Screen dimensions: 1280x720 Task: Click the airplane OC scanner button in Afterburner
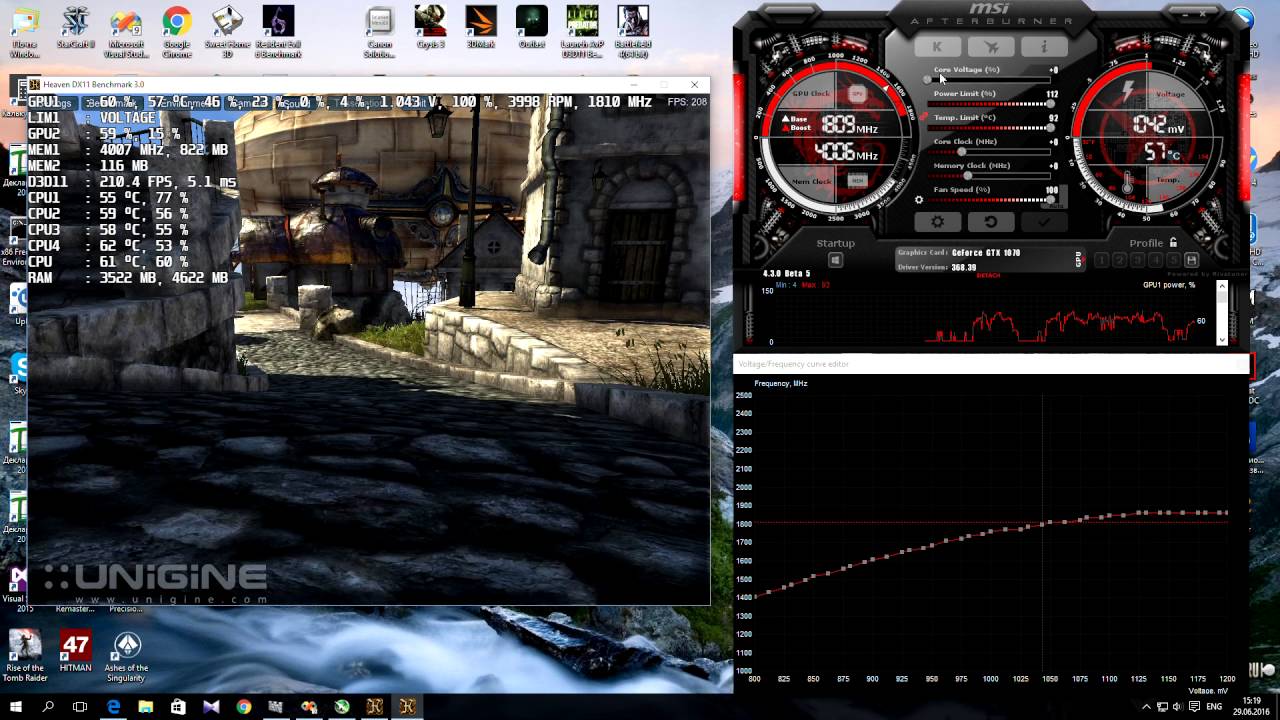pyautogui.click(x=991, y=47)
